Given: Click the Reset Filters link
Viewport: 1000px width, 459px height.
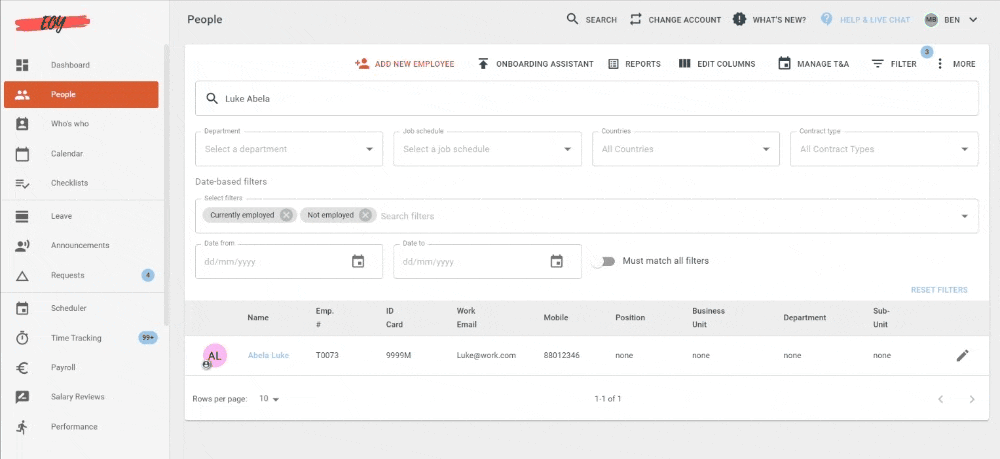Looking at the screenshot, I should pos(939,290).
